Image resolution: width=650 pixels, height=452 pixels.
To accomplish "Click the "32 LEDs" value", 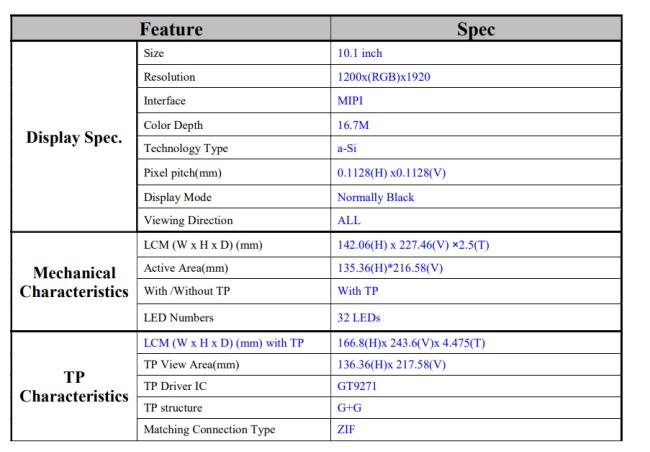I will [x=360, y=318].
